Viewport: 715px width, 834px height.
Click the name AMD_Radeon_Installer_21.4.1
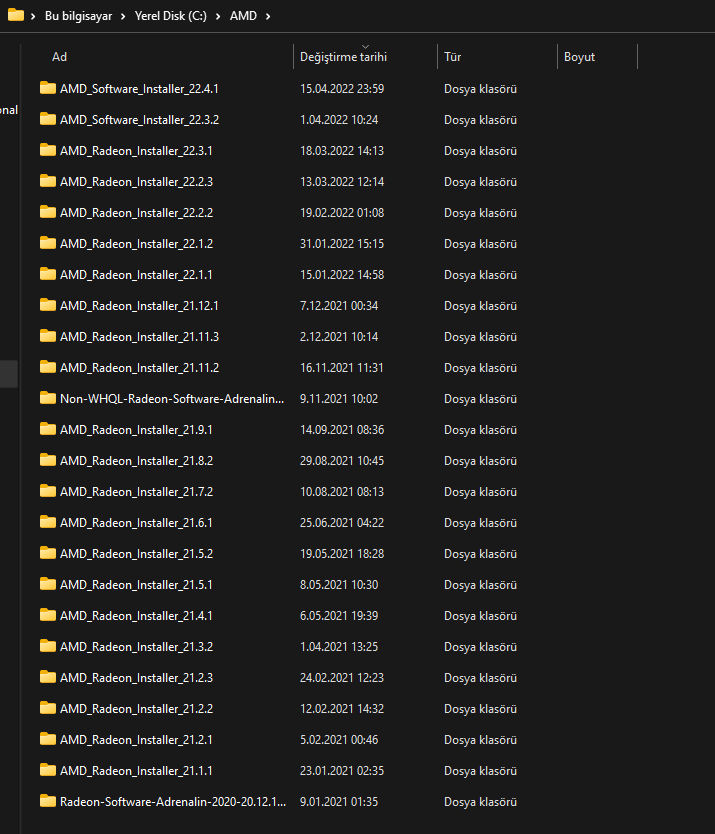pos(136,616)
